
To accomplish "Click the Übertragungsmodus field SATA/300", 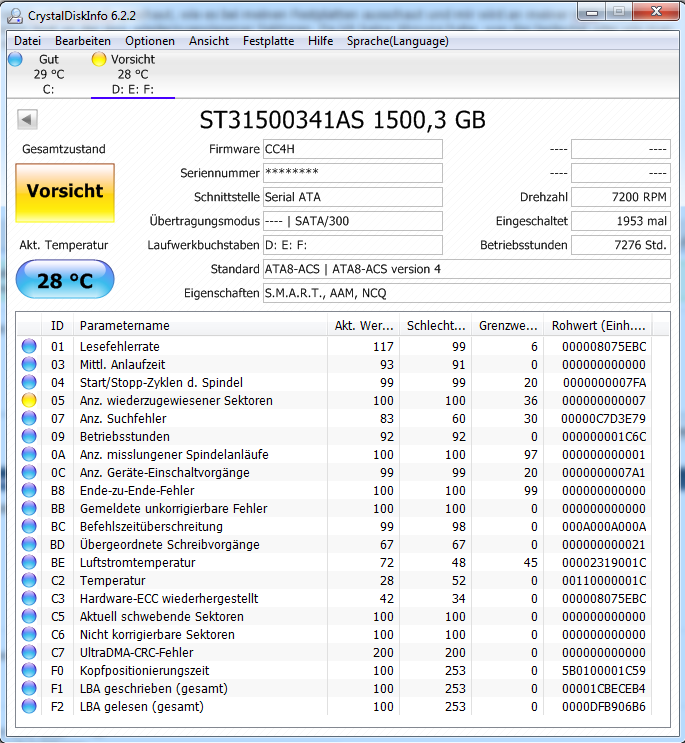I will [x=353, y=221].
